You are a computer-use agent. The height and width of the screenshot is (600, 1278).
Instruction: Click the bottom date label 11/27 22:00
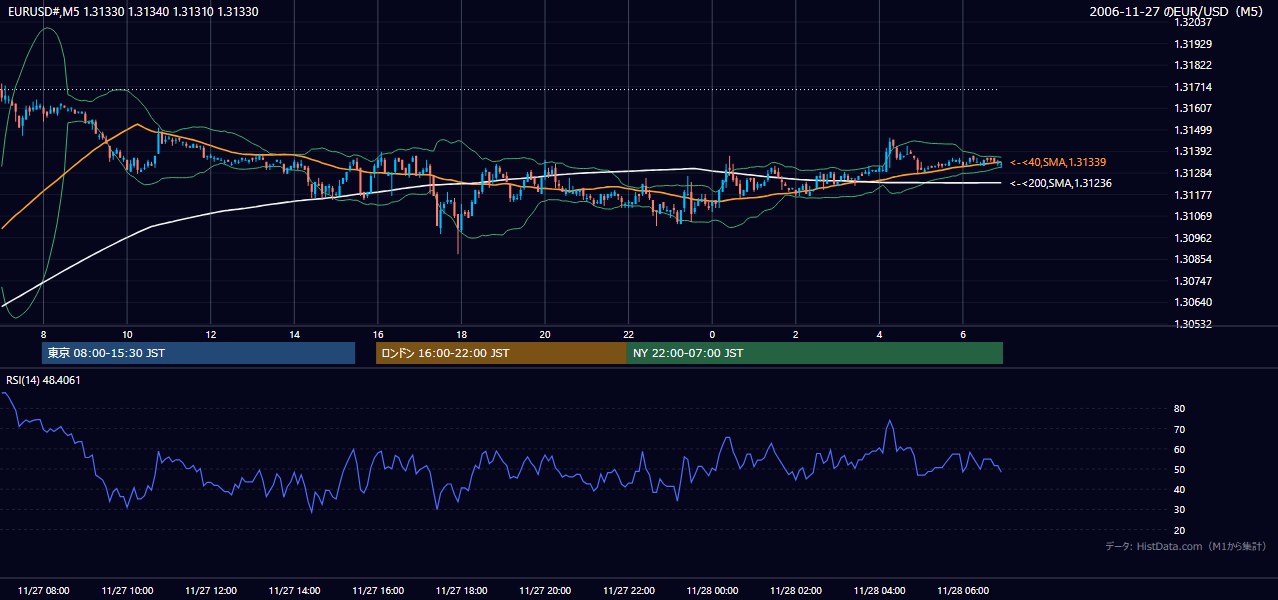click(x=628, y=591)
